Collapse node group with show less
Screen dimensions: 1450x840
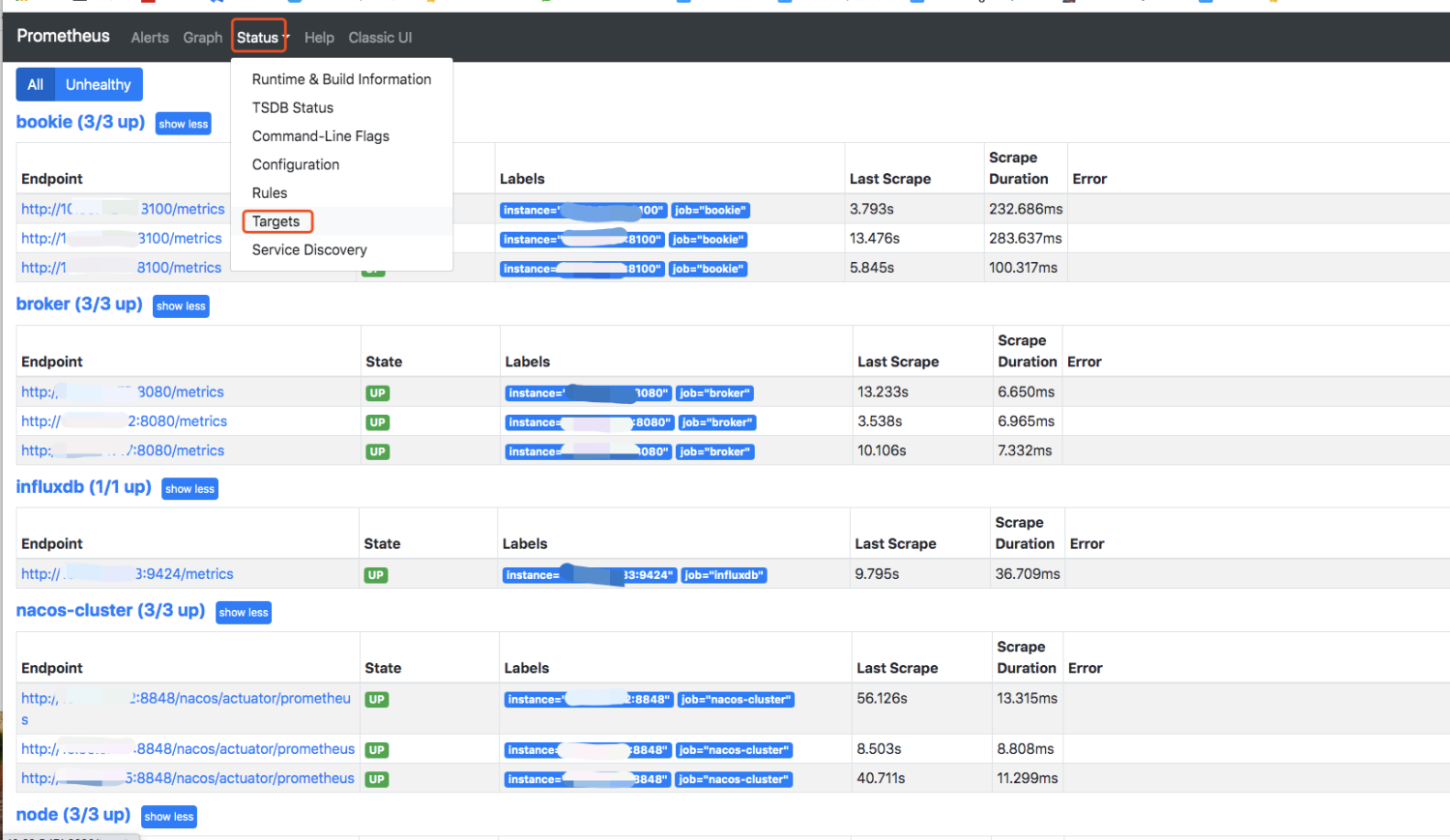[x=169, y=817]
